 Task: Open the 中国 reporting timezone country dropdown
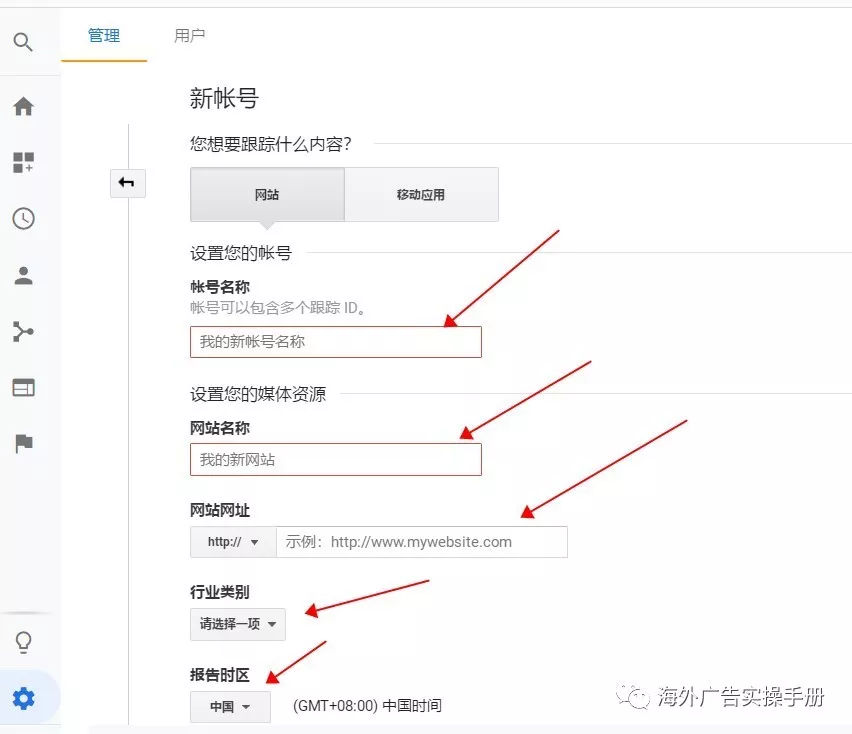[230, 706]
